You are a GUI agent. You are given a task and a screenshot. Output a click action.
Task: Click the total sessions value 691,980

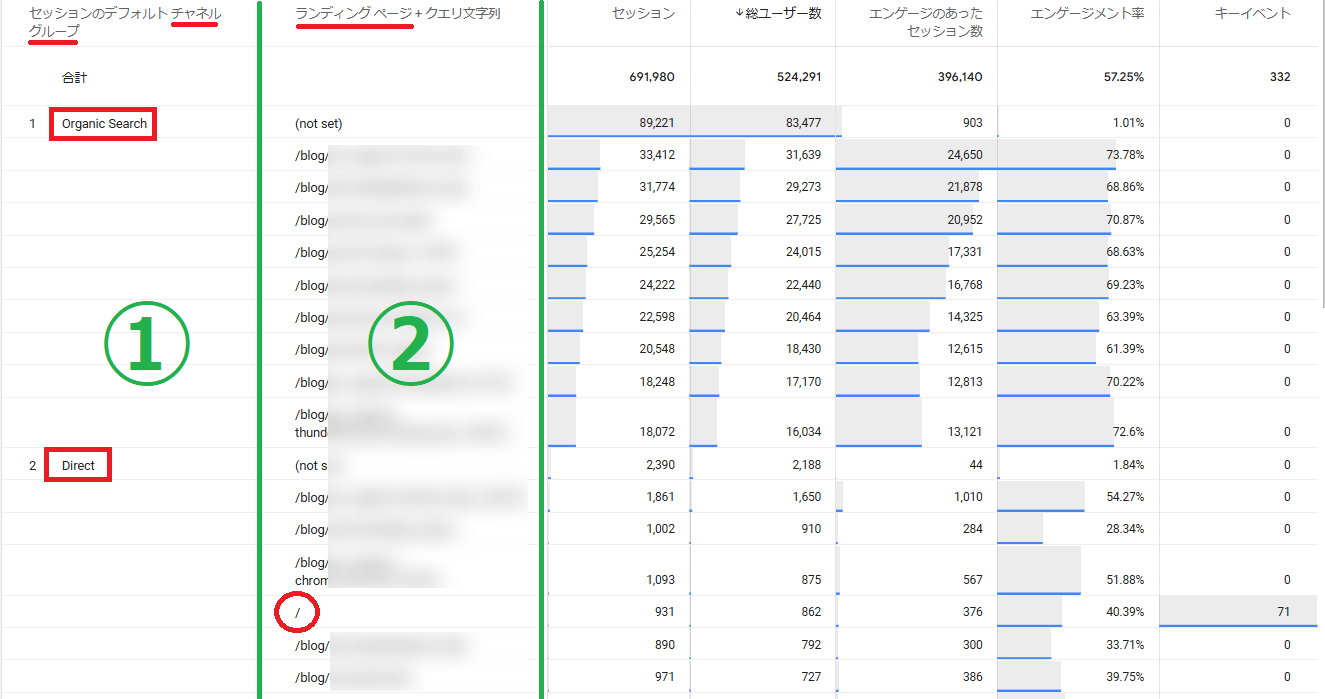coord(648,77)
